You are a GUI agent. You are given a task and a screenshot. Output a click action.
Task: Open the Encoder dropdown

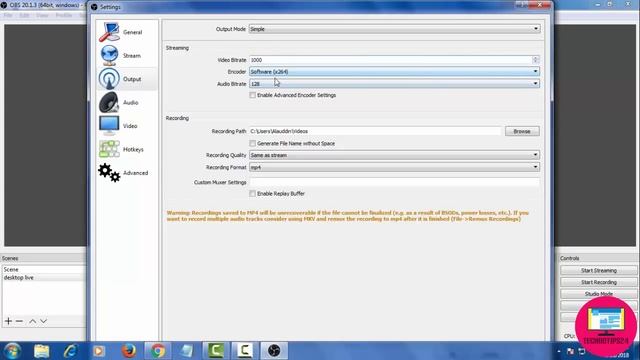coord(394,71)
